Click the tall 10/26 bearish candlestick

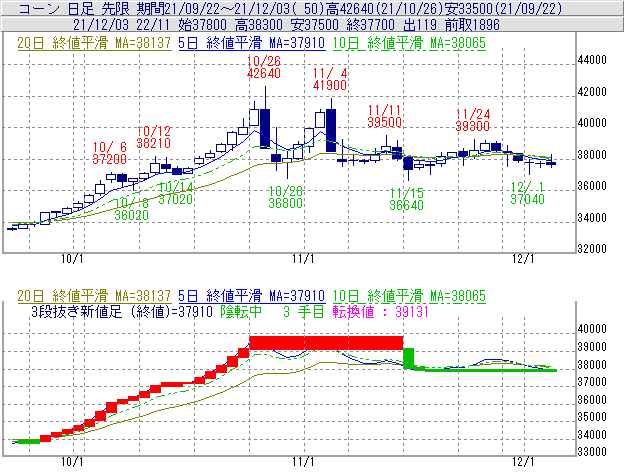click(265, 128)
